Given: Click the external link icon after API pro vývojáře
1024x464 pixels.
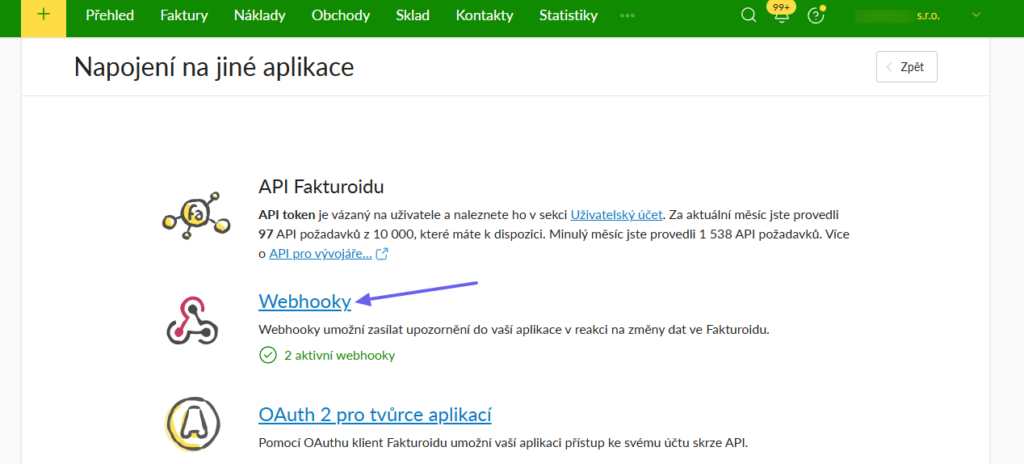Looking at the screenshot, I should click(382, 254).
